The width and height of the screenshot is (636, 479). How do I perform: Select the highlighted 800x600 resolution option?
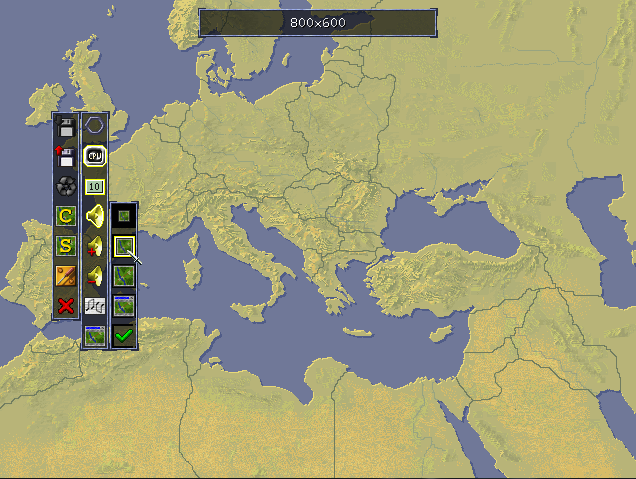coord(124,246)
